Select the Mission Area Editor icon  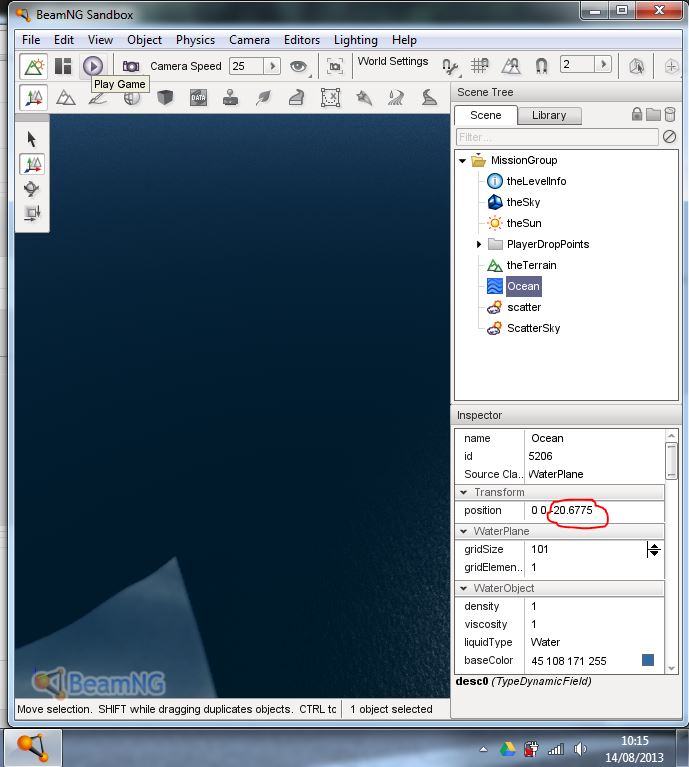(331, 98)
